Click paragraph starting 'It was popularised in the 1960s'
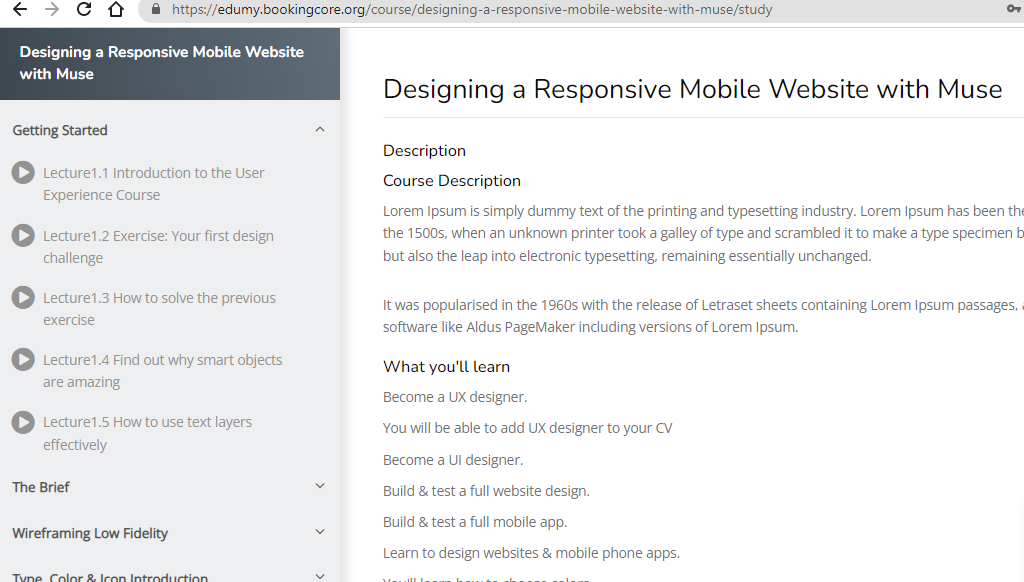Viewport: 1024px width, 582px height. click(703, 315)
